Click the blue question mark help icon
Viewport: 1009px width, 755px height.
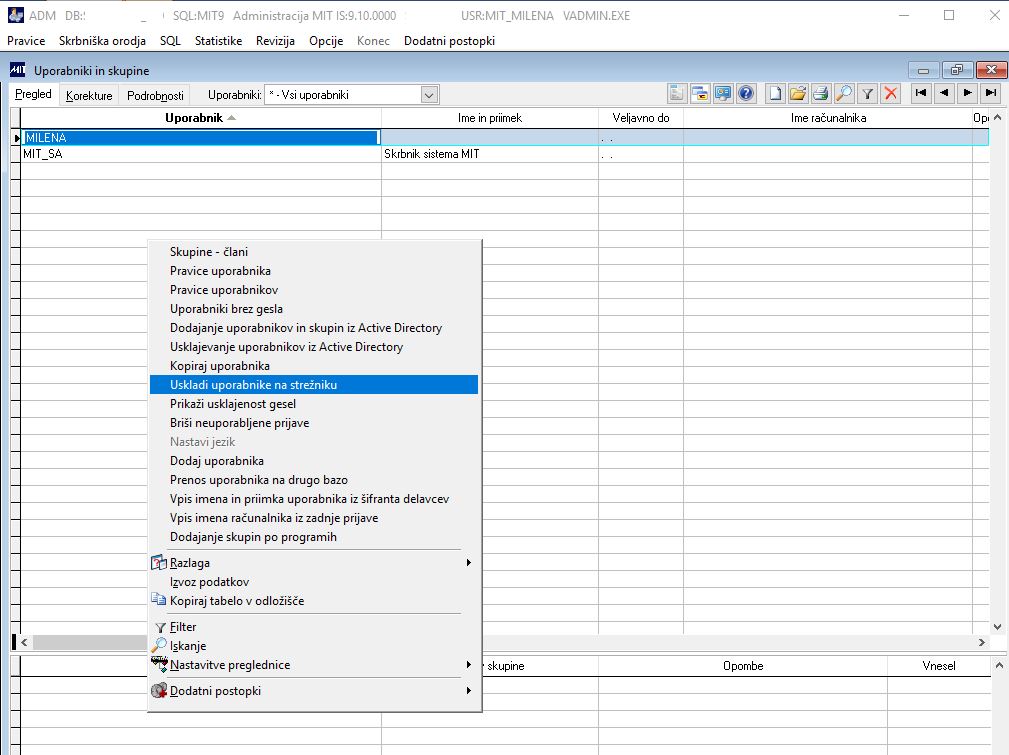[746, 93]
